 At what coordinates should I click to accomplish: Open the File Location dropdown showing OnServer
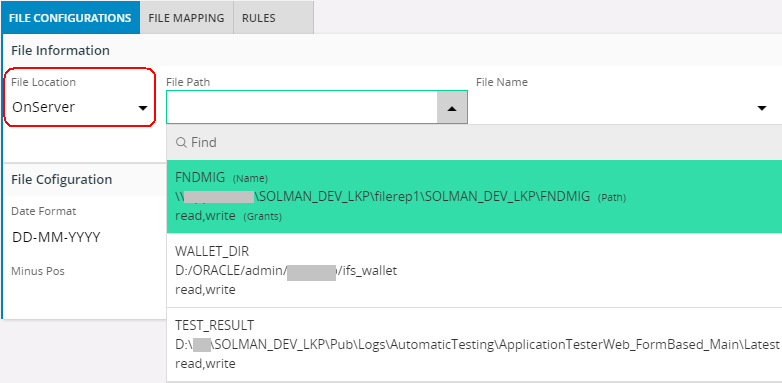pos(80,107)
